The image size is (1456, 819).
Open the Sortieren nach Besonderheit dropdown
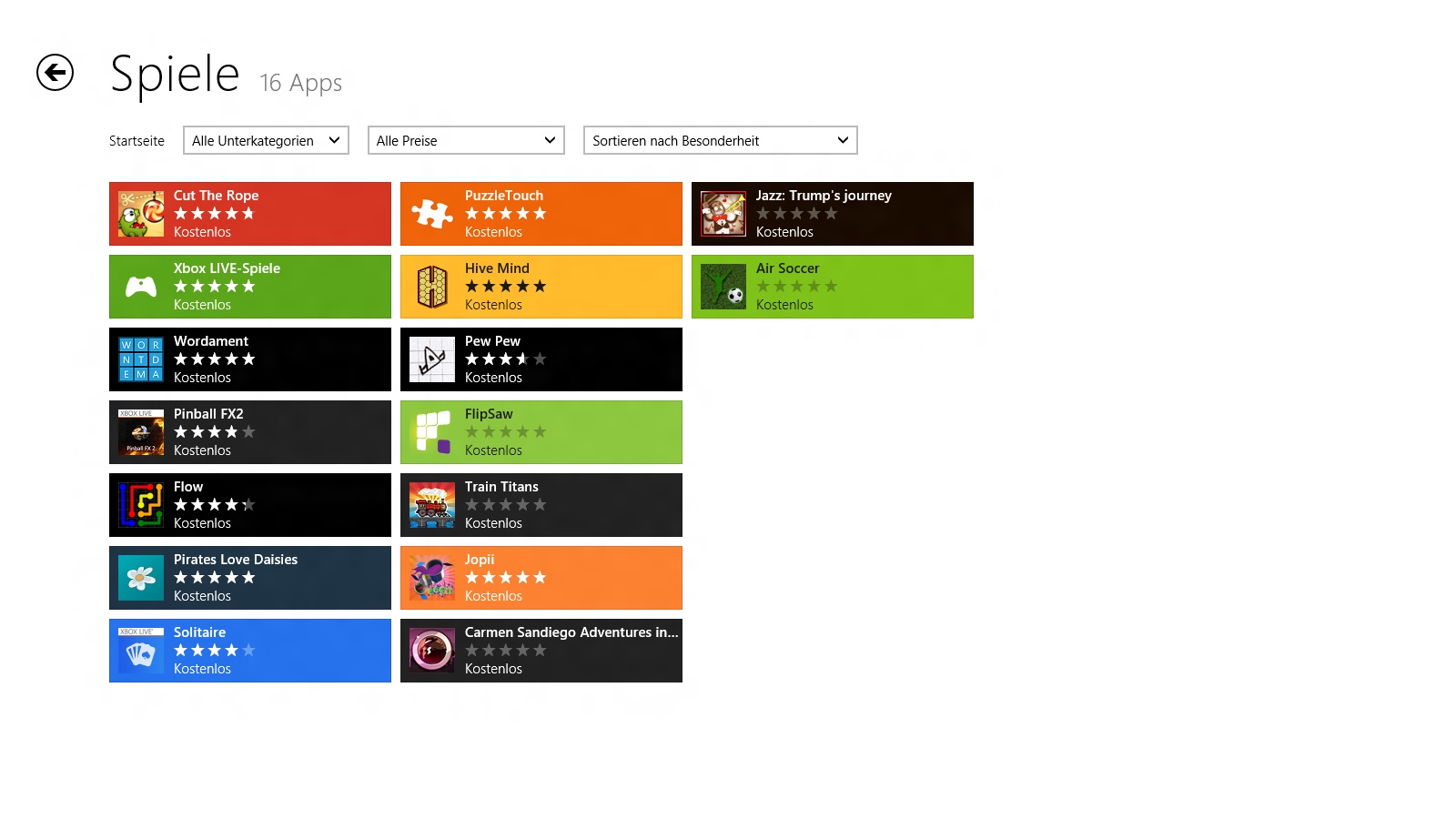click(x=721, y=140)
